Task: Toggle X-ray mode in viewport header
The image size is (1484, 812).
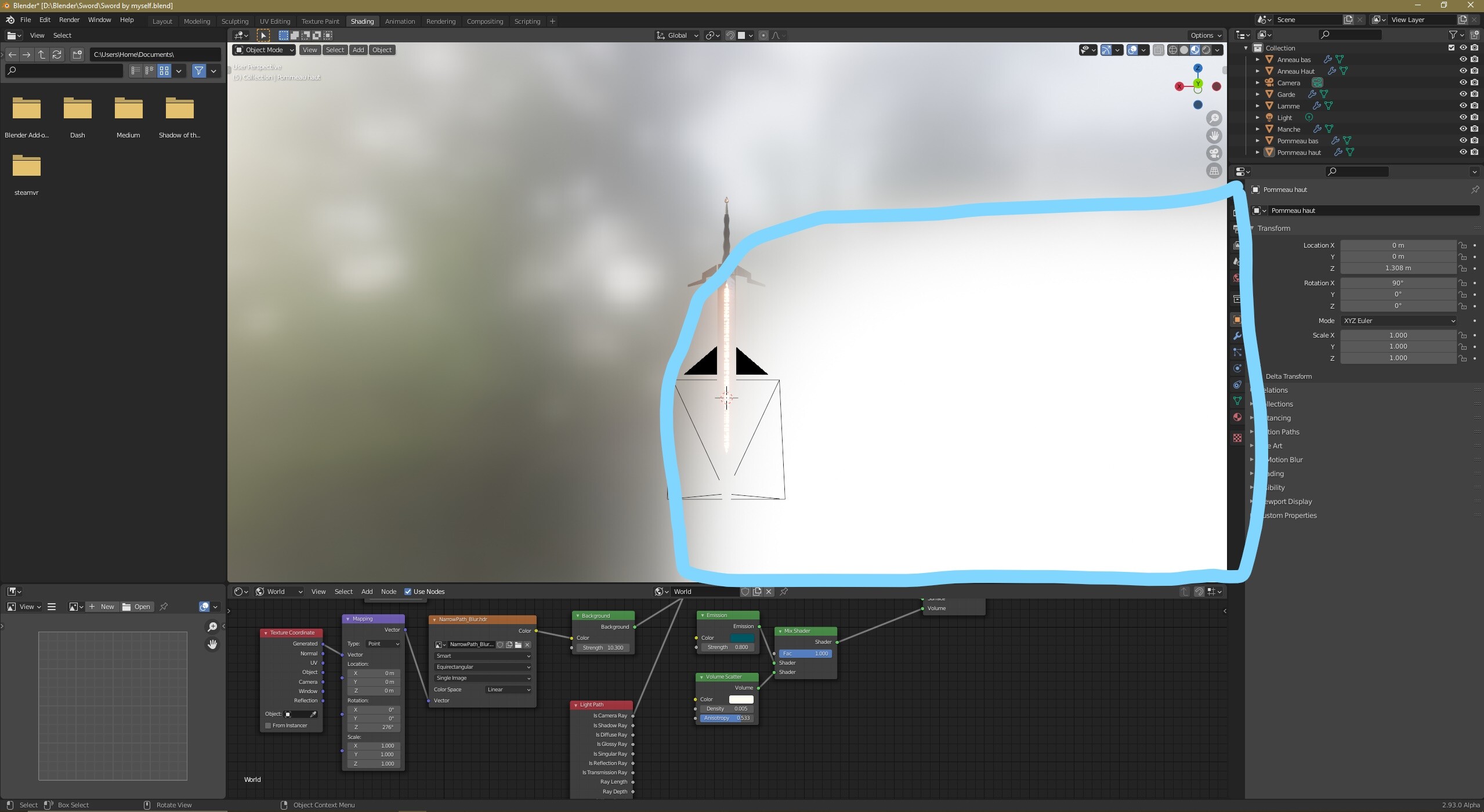Action: click(1158, 50)
